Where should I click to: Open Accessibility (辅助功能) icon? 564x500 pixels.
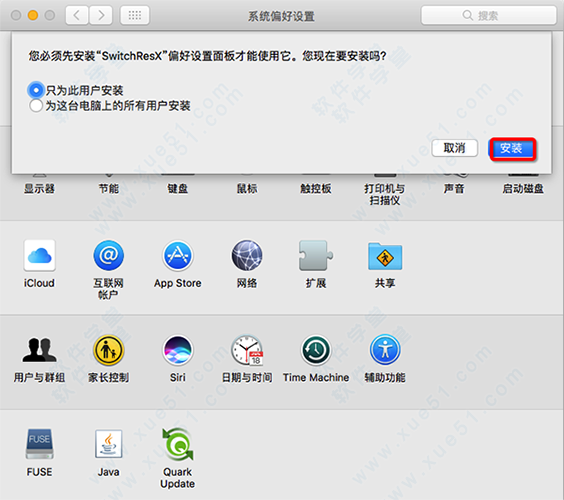[x=385, y=350]
